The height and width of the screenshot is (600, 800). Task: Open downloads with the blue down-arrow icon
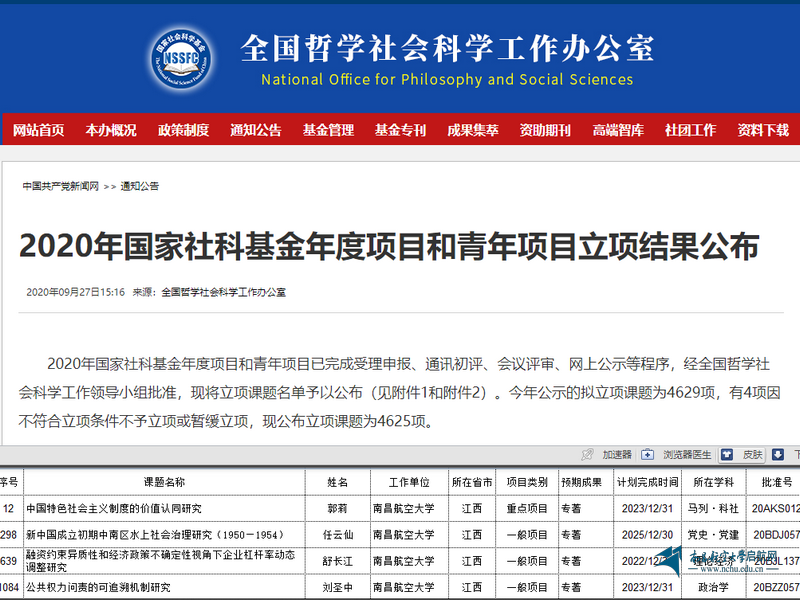(778, 453)
